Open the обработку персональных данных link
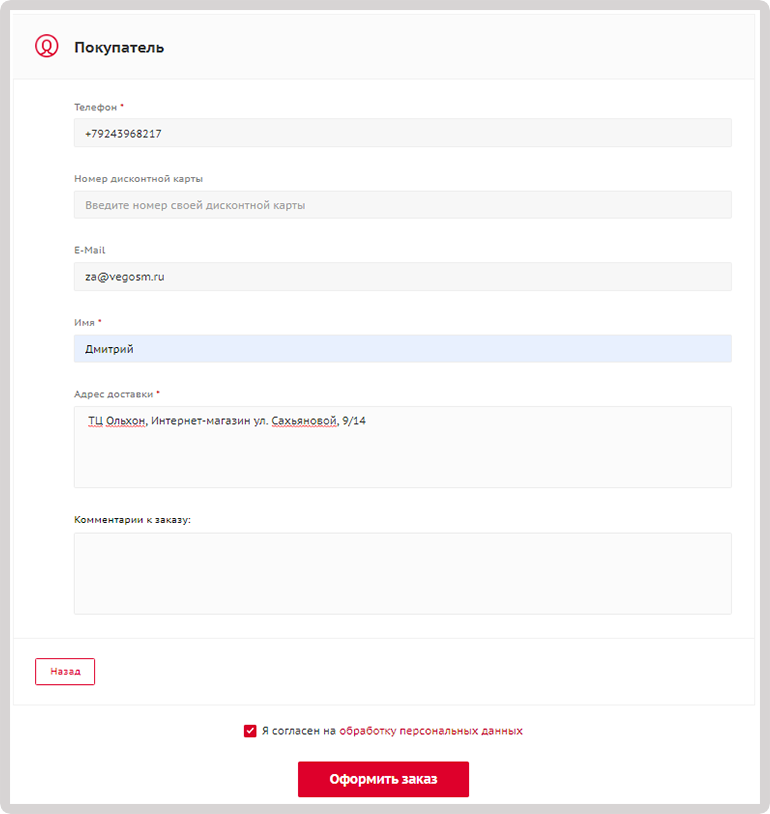This screenshot has height=814, width=770. (431, 731)
